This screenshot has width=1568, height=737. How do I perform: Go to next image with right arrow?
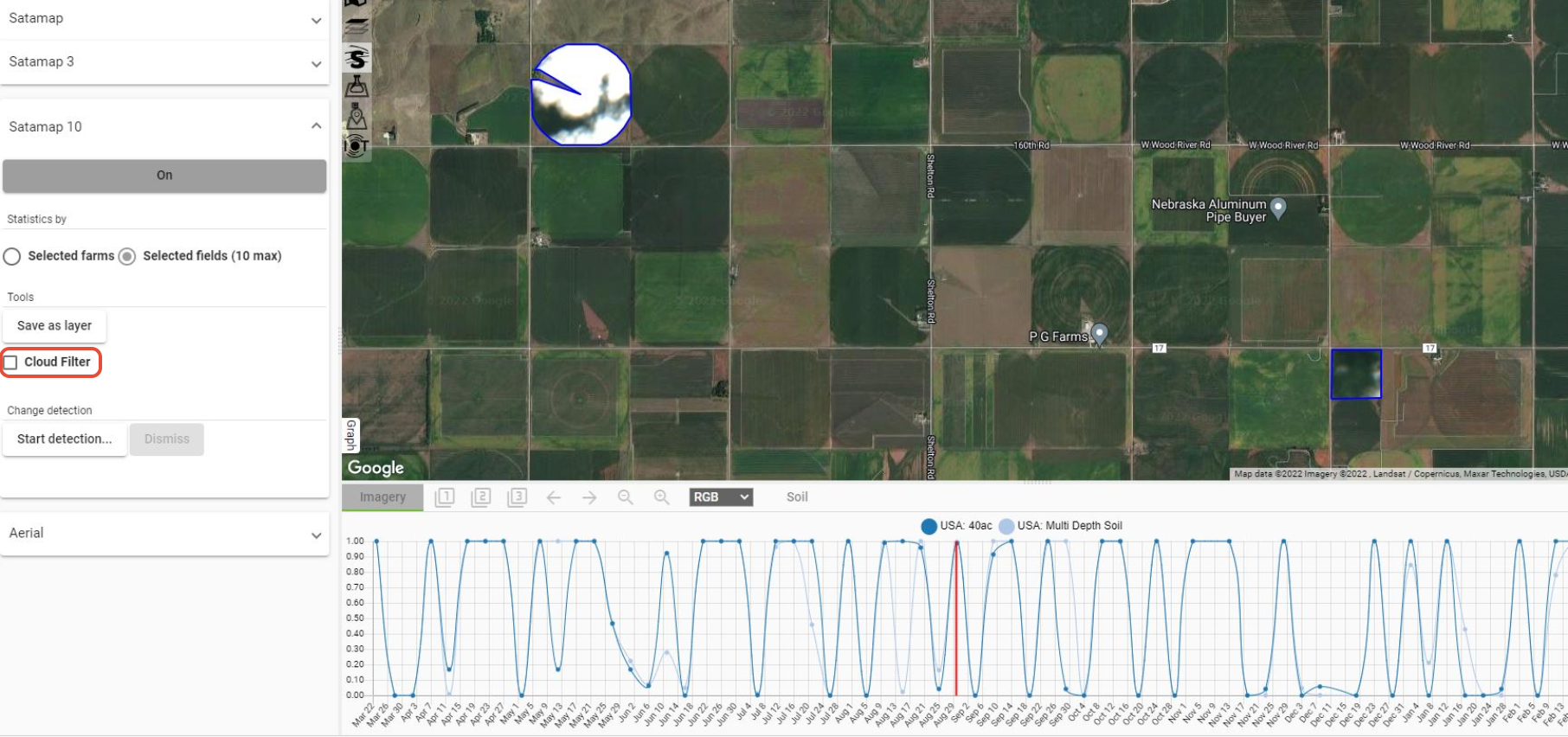pos(589,497)
